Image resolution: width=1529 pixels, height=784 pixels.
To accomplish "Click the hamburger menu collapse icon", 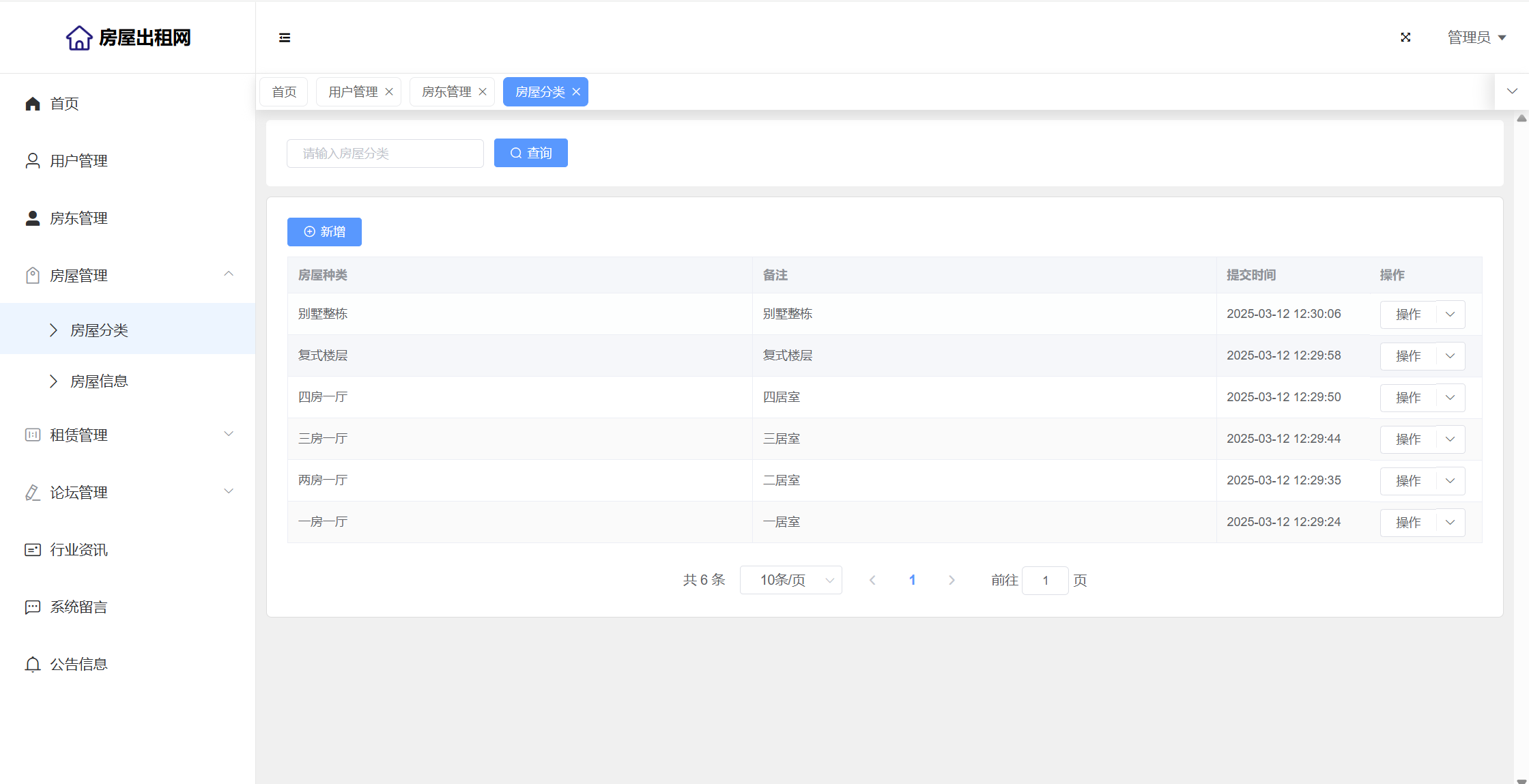I will pos(285,38).
